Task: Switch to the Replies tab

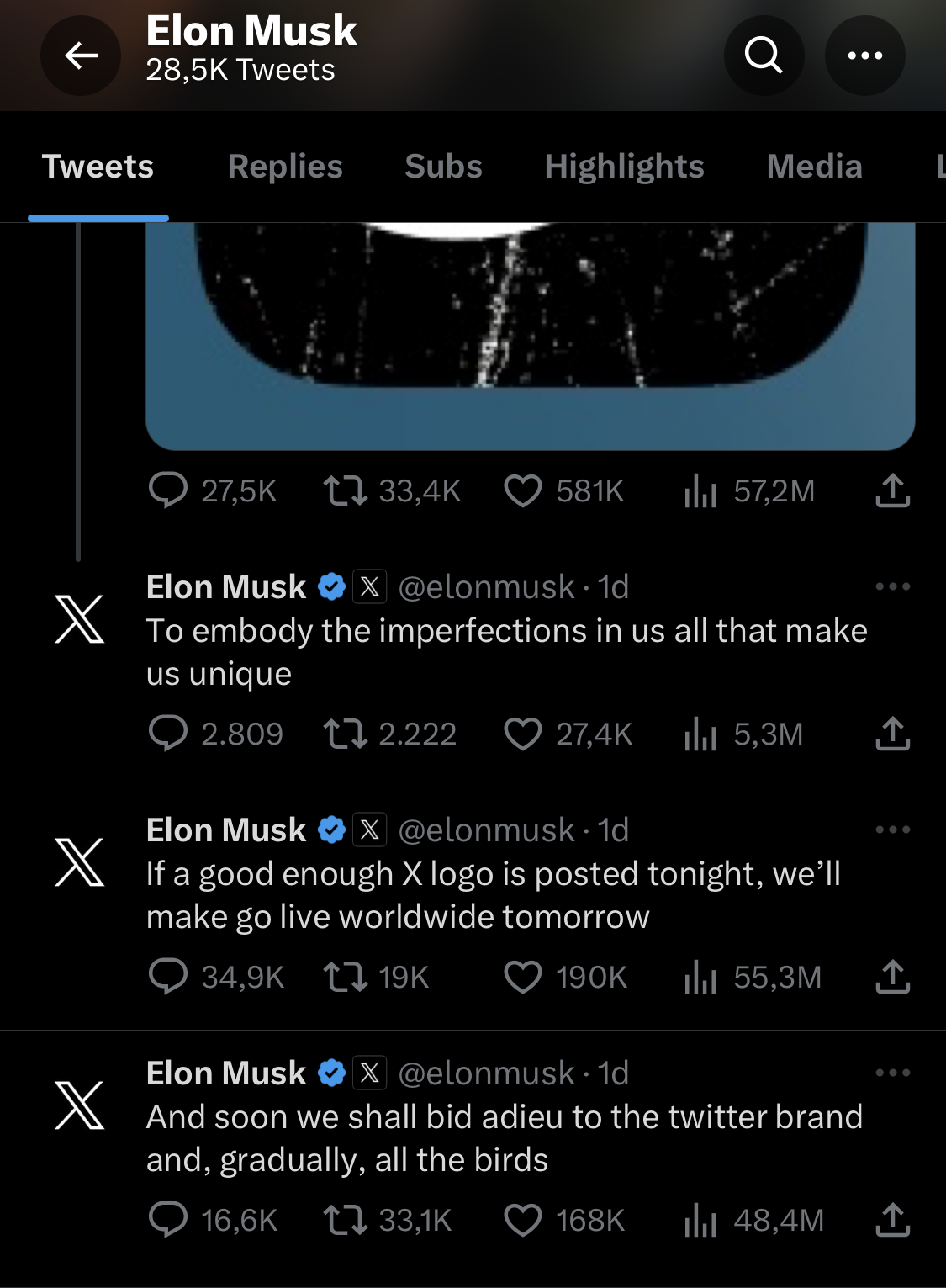Action: (285, 167)
